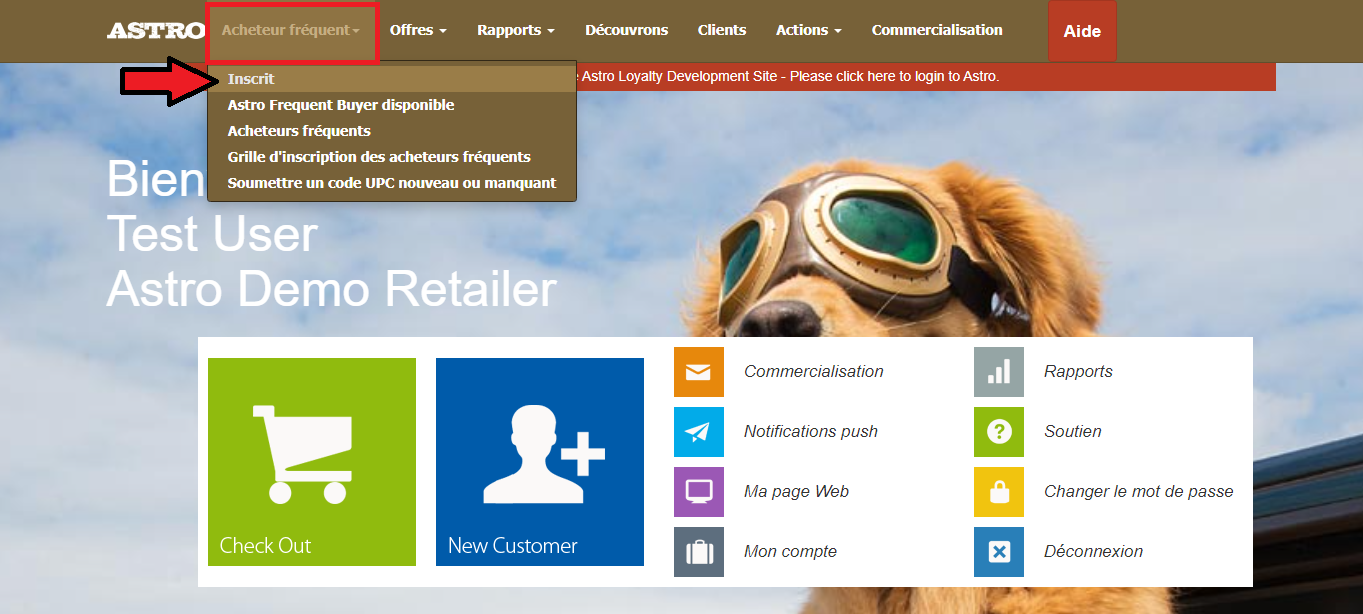Click the blue Notifications push paper-plane icon
The width and height of the screenshot is (1363, 614).
[698, 432]
